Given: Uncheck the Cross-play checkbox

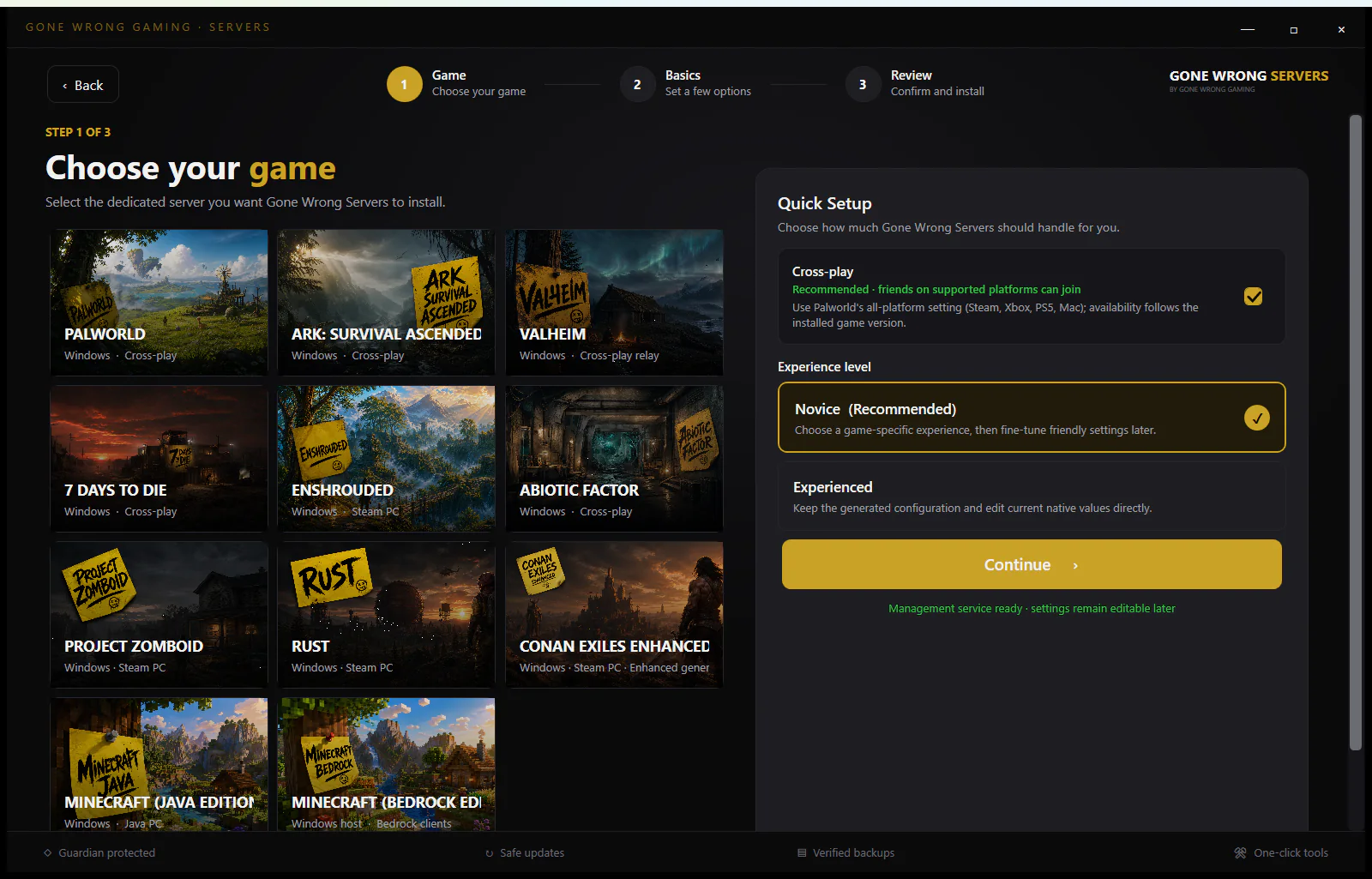Looking at the screenshot, I should [x=1253, y=296].
